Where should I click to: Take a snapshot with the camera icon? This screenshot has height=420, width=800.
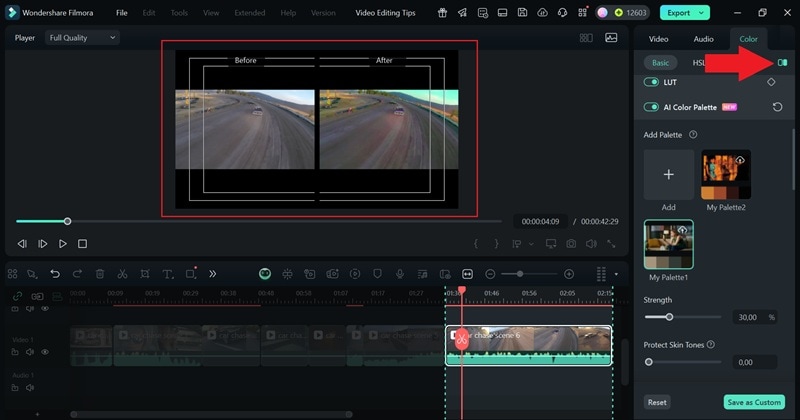570,244
